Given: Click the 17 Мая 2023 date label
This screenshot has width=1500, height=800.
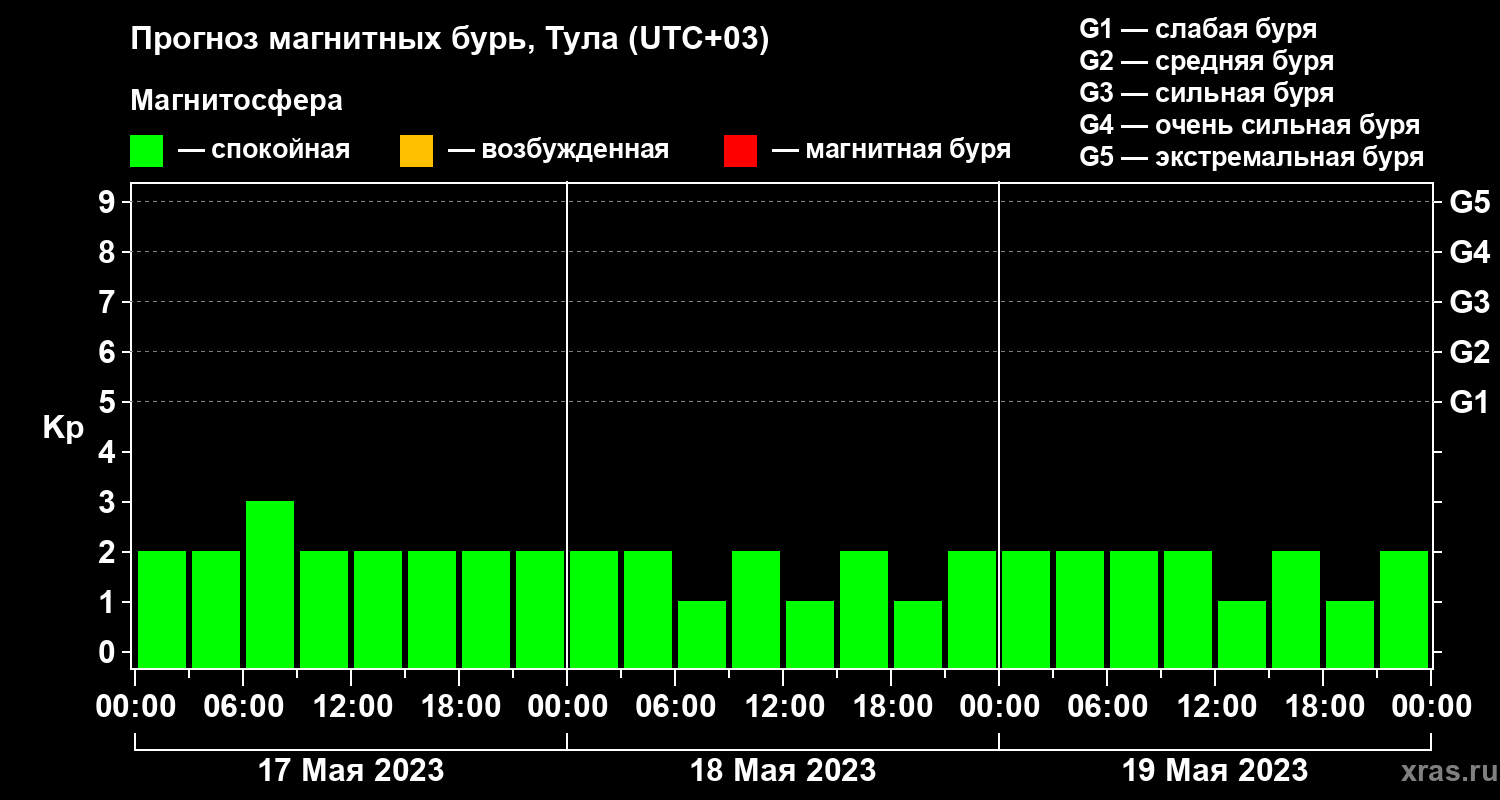Looking at the screenshot, I should tap(351, 770).
